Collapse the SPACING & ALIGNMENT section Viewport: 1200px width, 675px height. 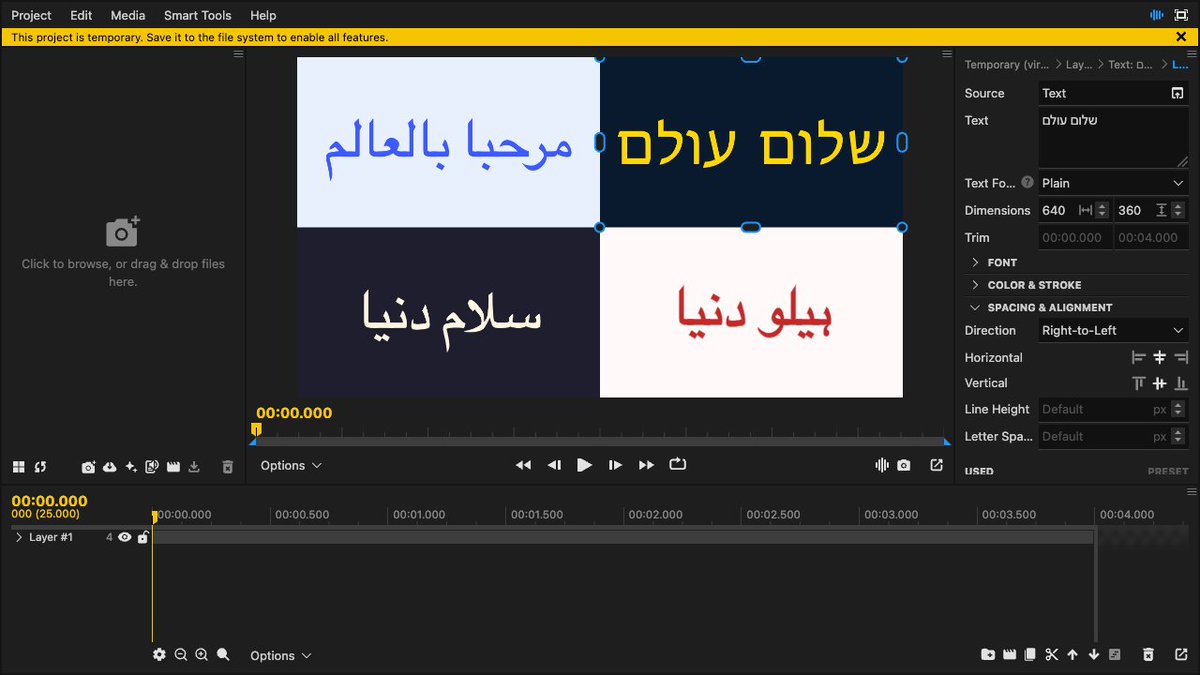click(1077, 308)
